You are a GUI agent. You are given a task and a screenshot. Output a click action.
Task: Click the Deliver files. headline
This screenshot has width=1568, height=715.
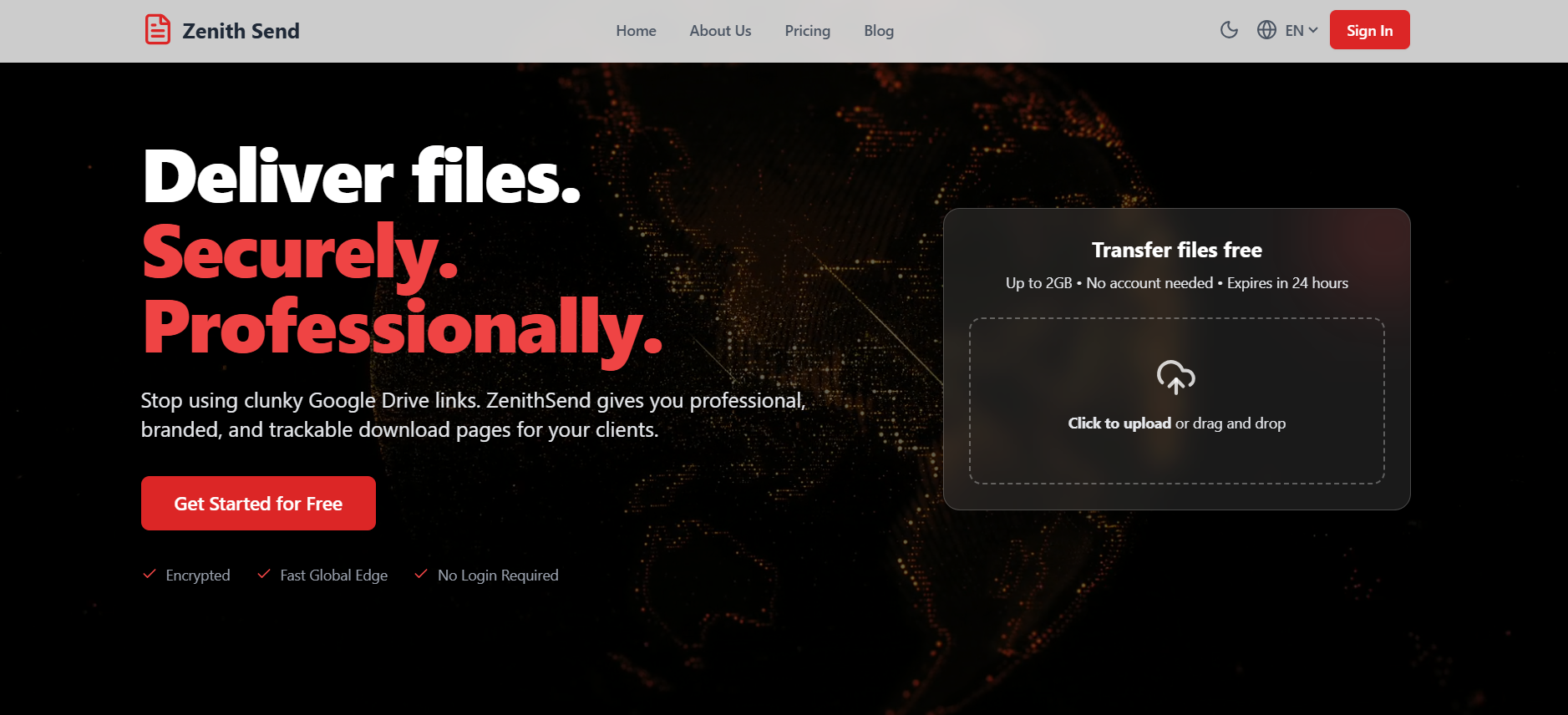[362, 177]
